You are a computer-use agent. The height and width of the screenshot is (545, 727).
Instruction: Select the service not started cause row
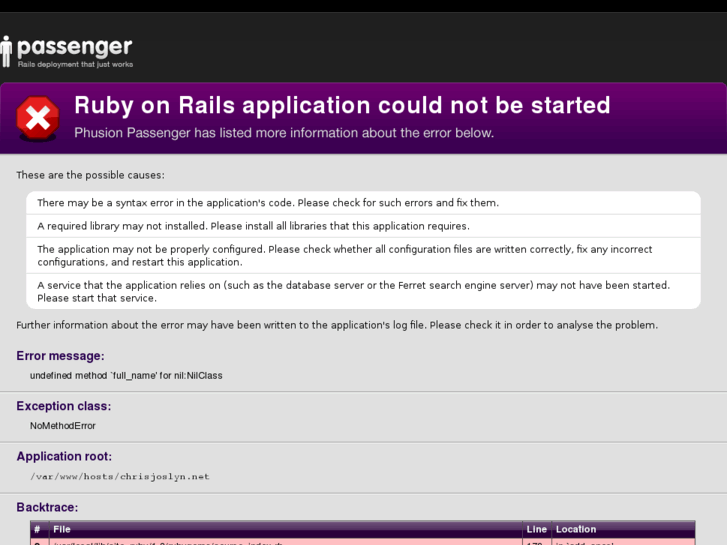point(363,291)
